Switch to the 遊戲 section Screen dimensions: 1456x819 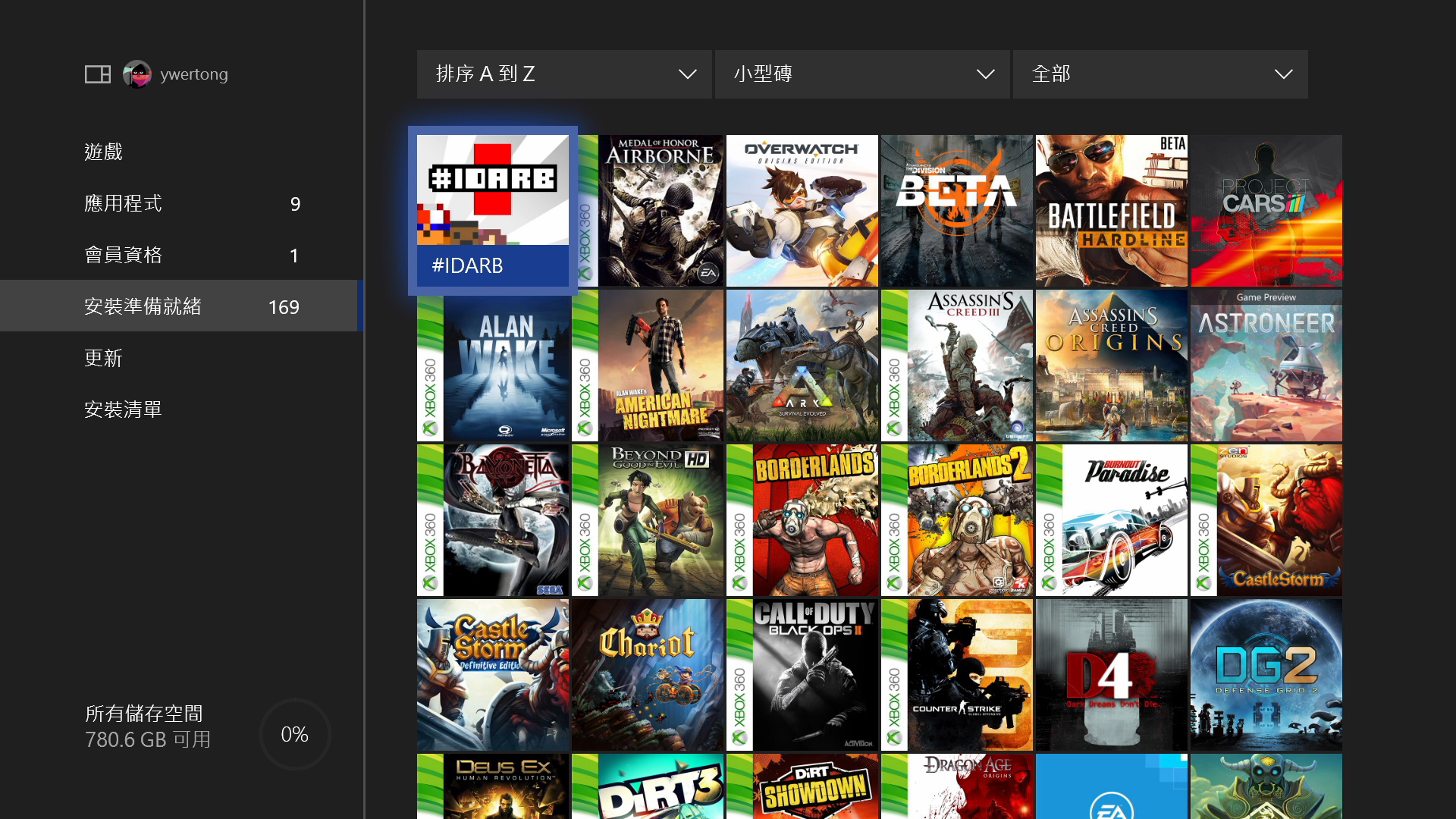tap(104, 152)
